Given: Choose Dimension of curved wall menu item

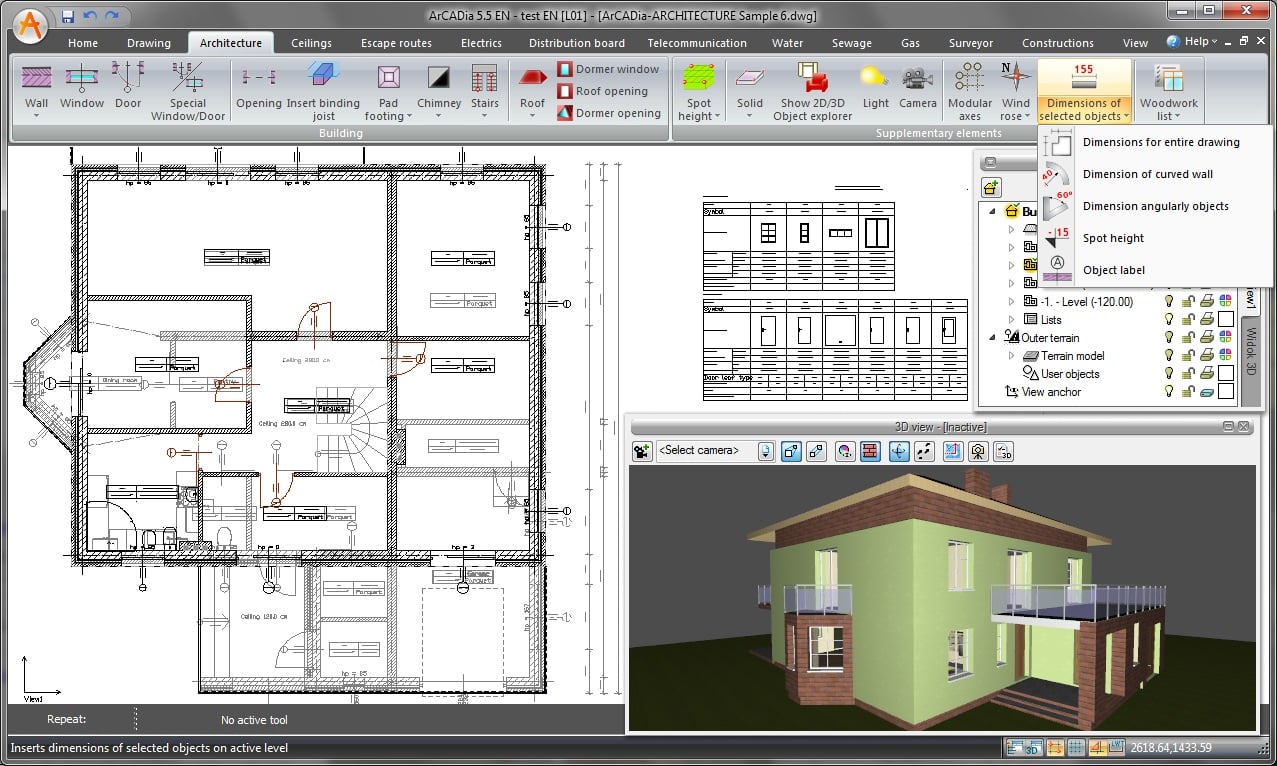Looking at the screenshot, I should pos(1147,174).
